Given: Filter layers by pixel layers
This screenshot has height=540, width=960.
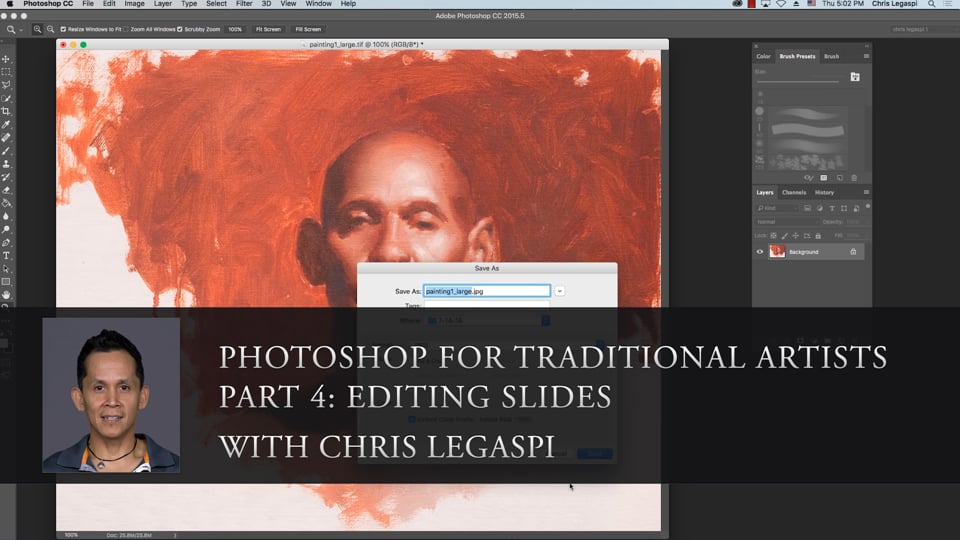Looking at the screenshot, I should click(808, 209).
